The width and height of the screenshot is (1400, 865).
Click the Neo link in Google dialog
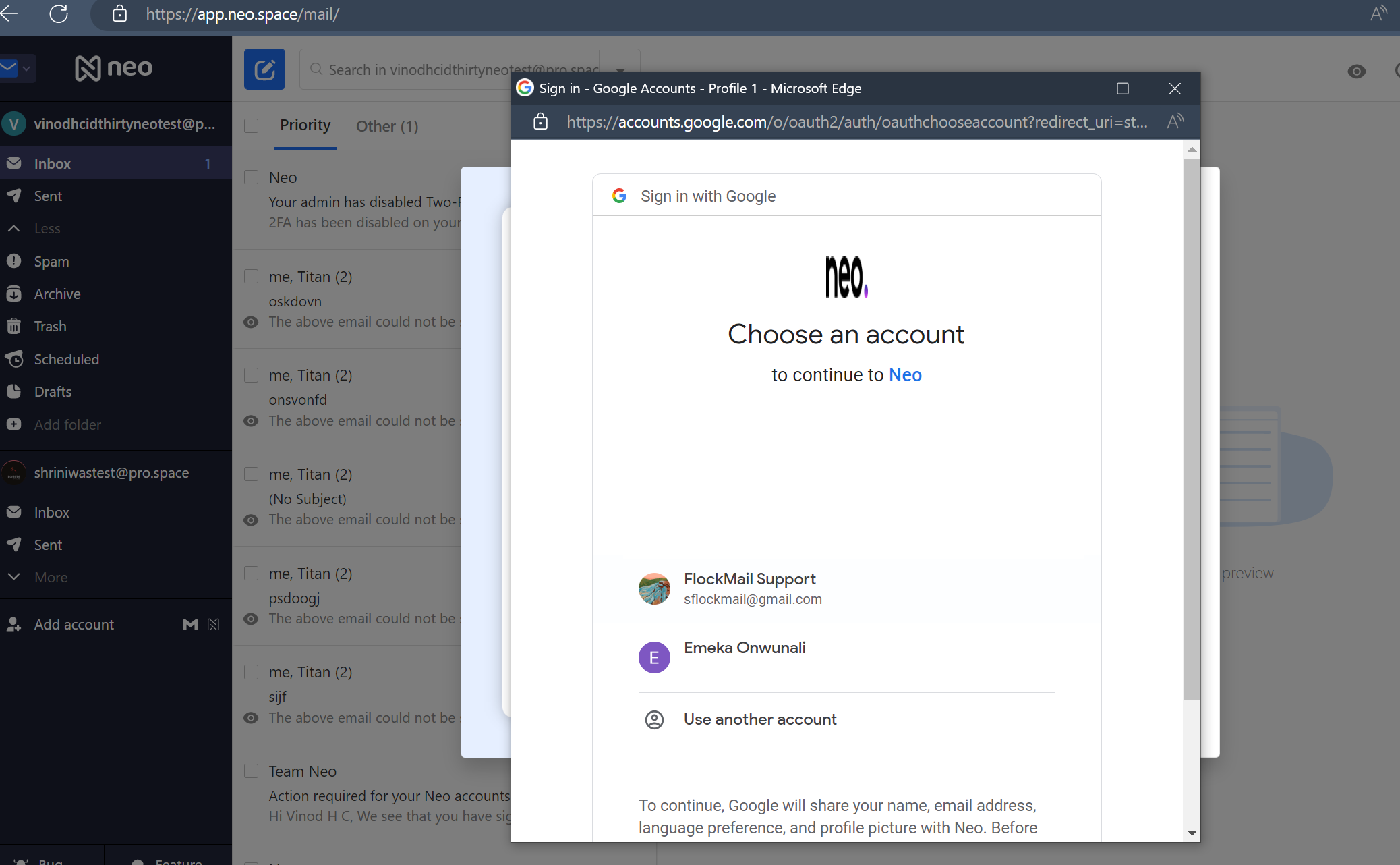[905, 374]
